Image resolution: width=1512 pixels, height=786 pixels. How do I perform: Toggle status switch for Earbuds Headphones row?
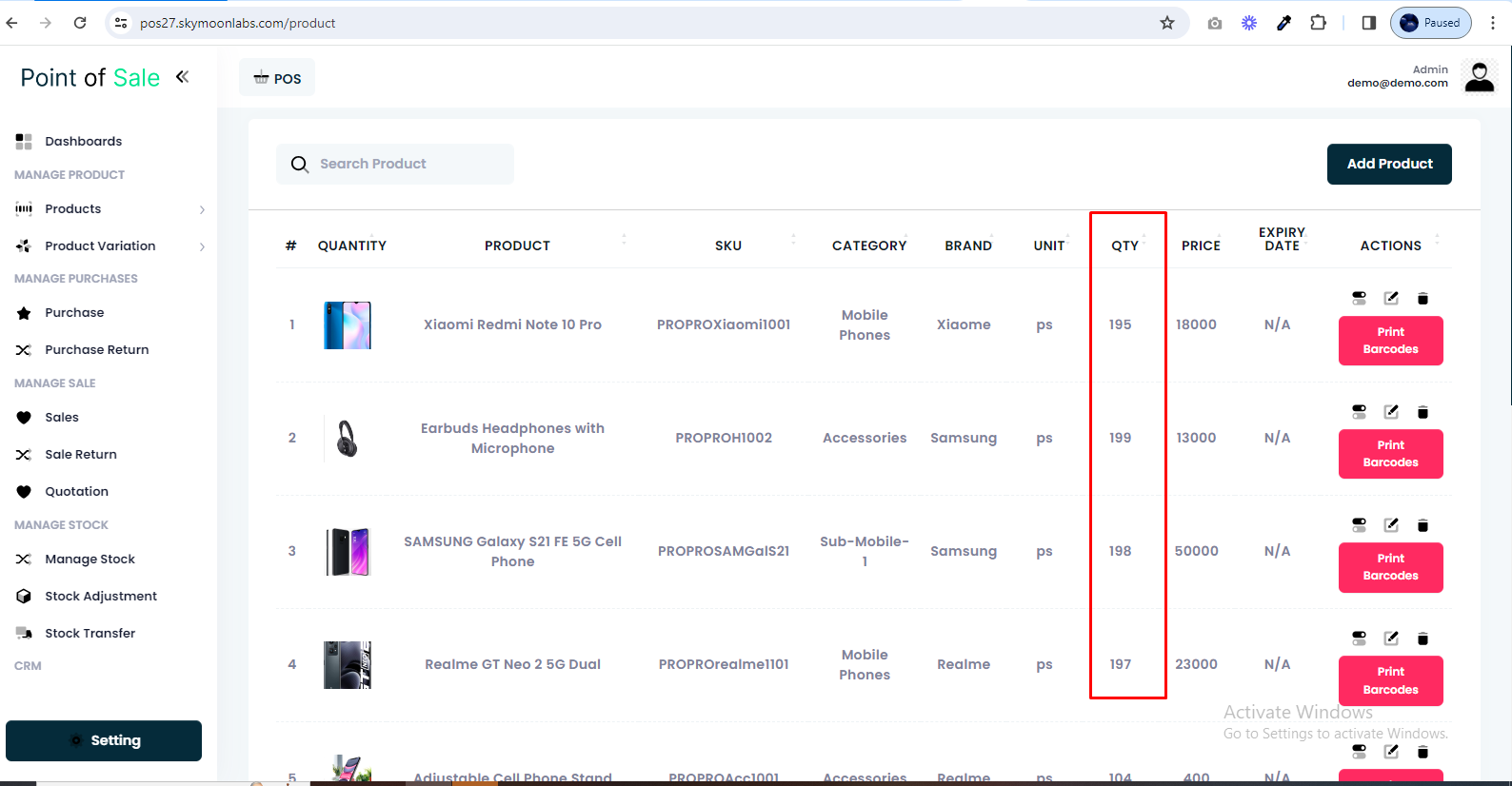tap(1359, 411)
